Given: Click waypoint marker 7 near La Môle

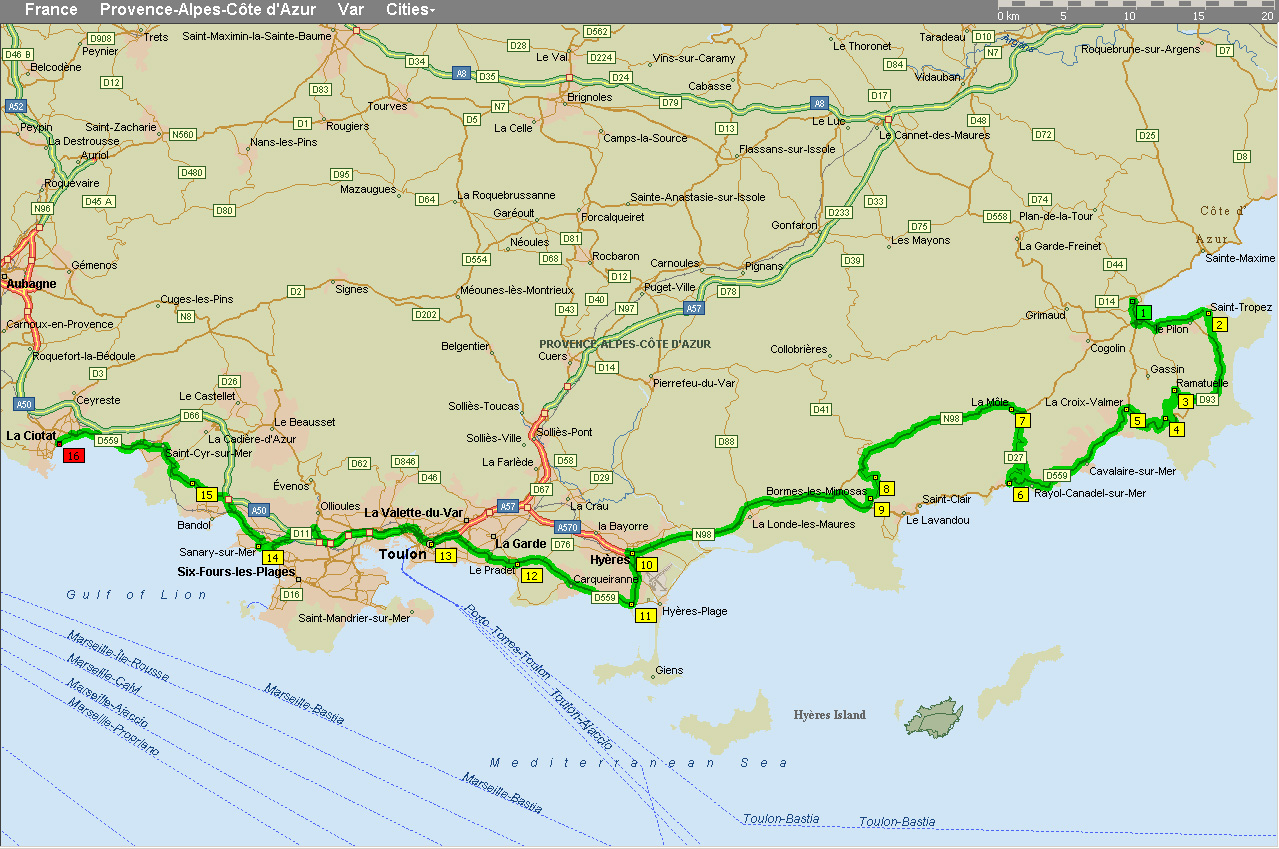Looking at the screenshot, I should click(1022, 421).
